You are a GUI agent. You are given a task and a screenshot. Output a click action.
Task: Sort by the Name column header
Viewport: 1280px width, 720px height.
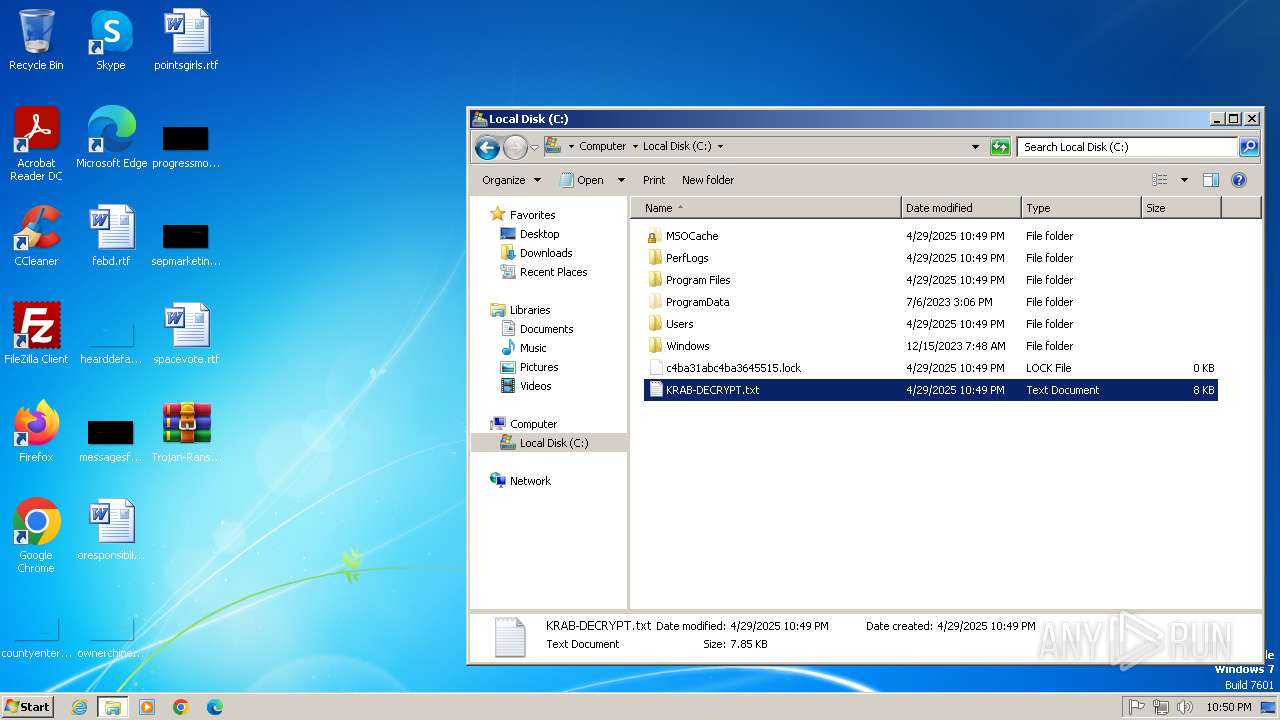[766, 208]
